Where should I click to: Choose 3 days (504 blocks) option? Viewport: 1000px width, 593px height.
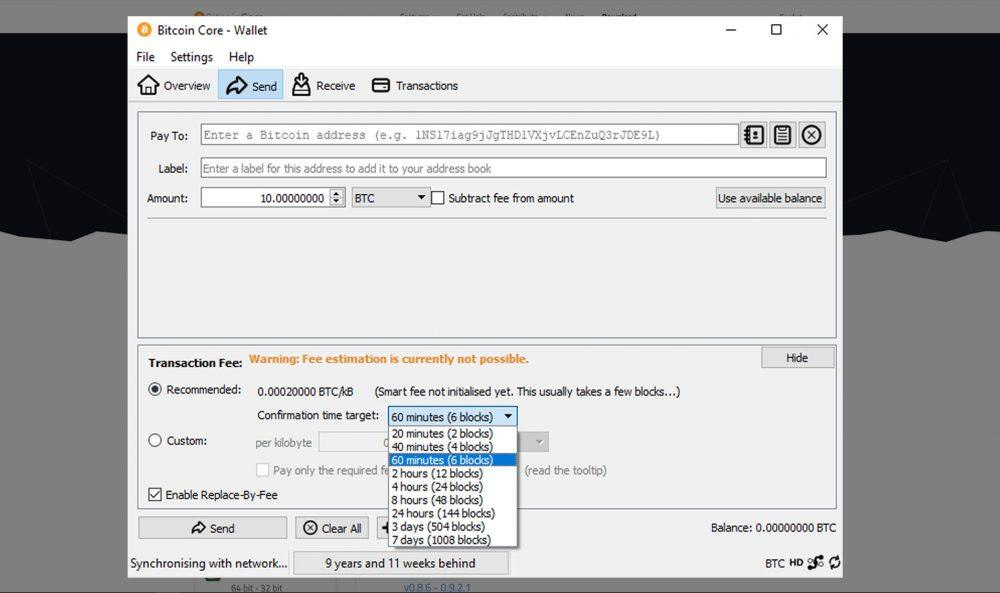coord(453,527)
